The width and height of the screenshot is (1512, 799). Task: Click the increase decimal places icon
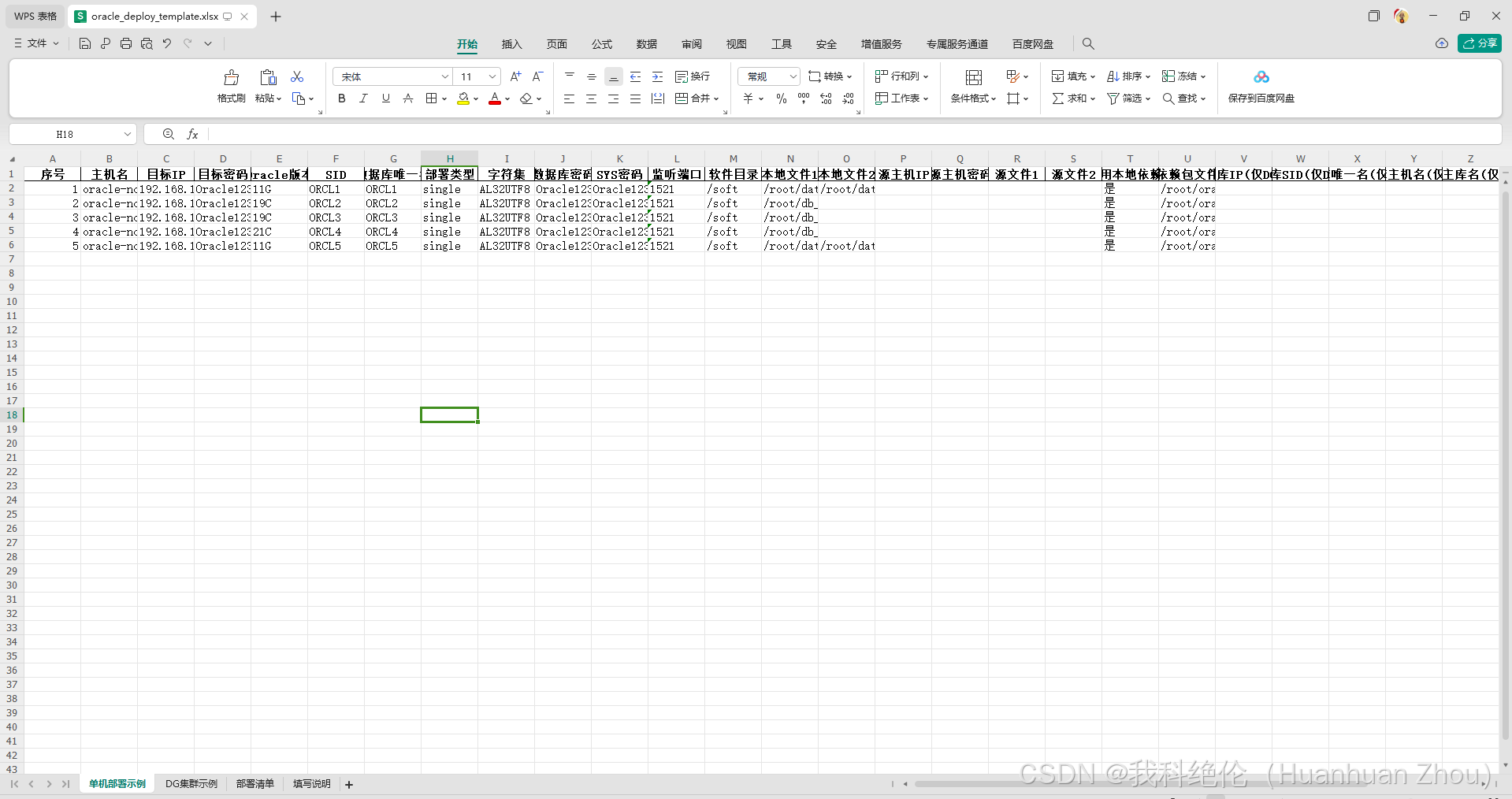click(x=826, y=98)
